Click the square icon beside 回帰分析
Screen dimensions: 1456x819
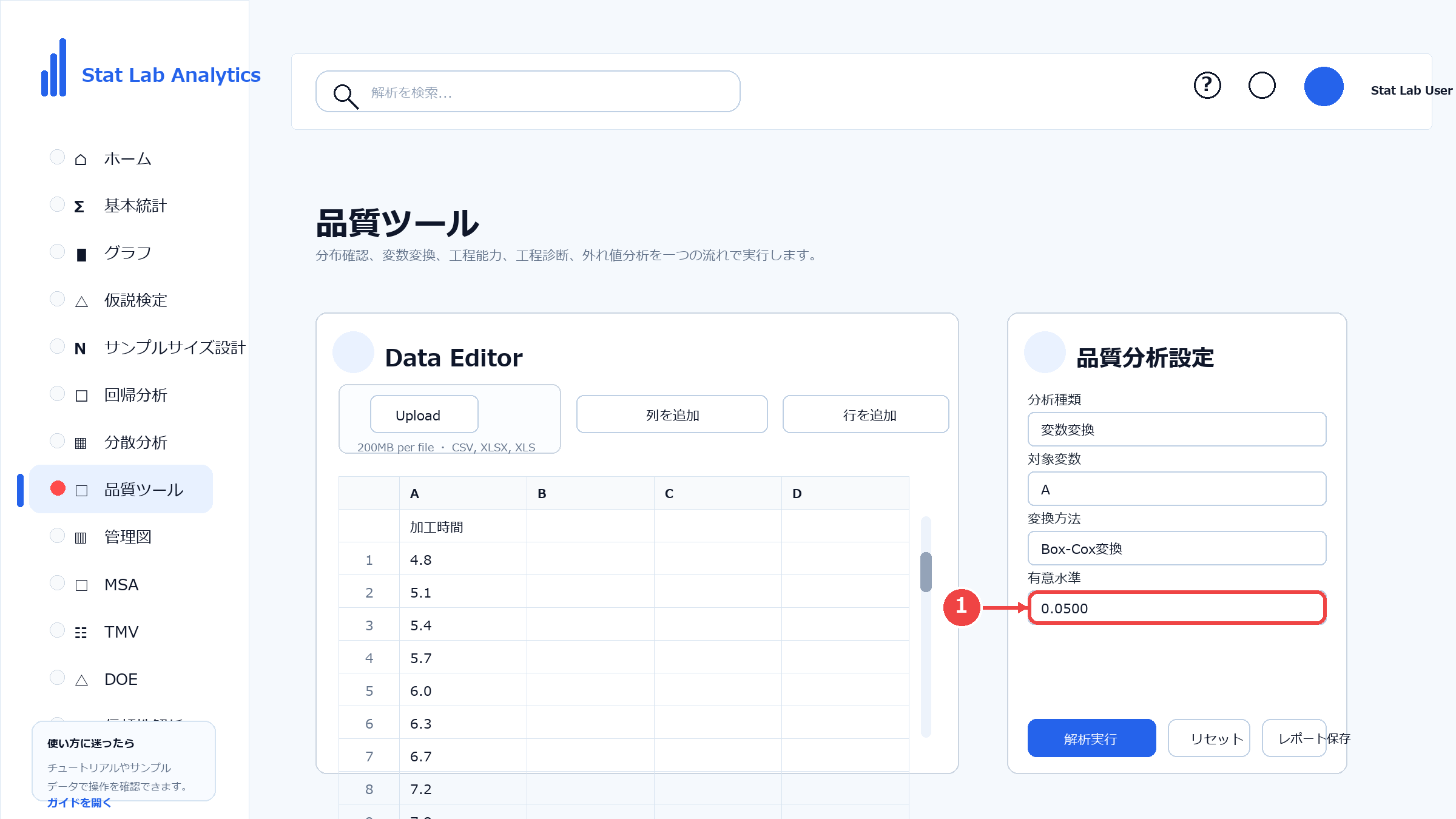click(x=81, y=396)
